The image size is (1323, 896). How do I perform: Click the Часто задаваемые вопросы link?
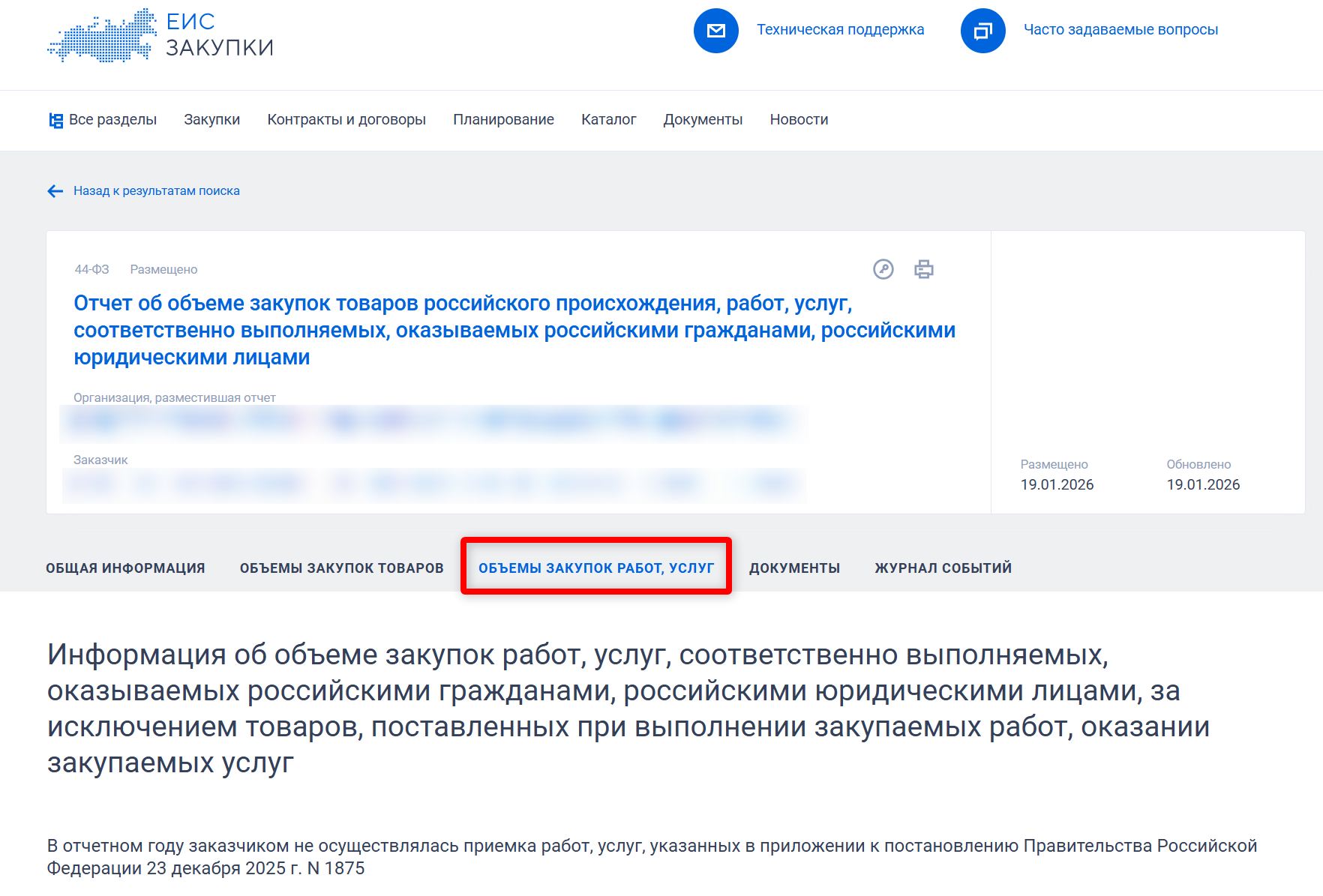point(1120,30)
